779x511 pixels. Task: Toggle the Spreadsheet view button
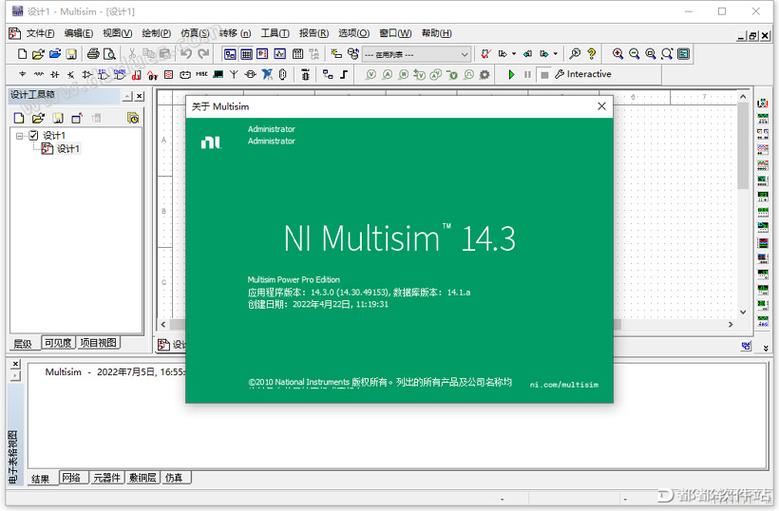(x=246, y=54)
